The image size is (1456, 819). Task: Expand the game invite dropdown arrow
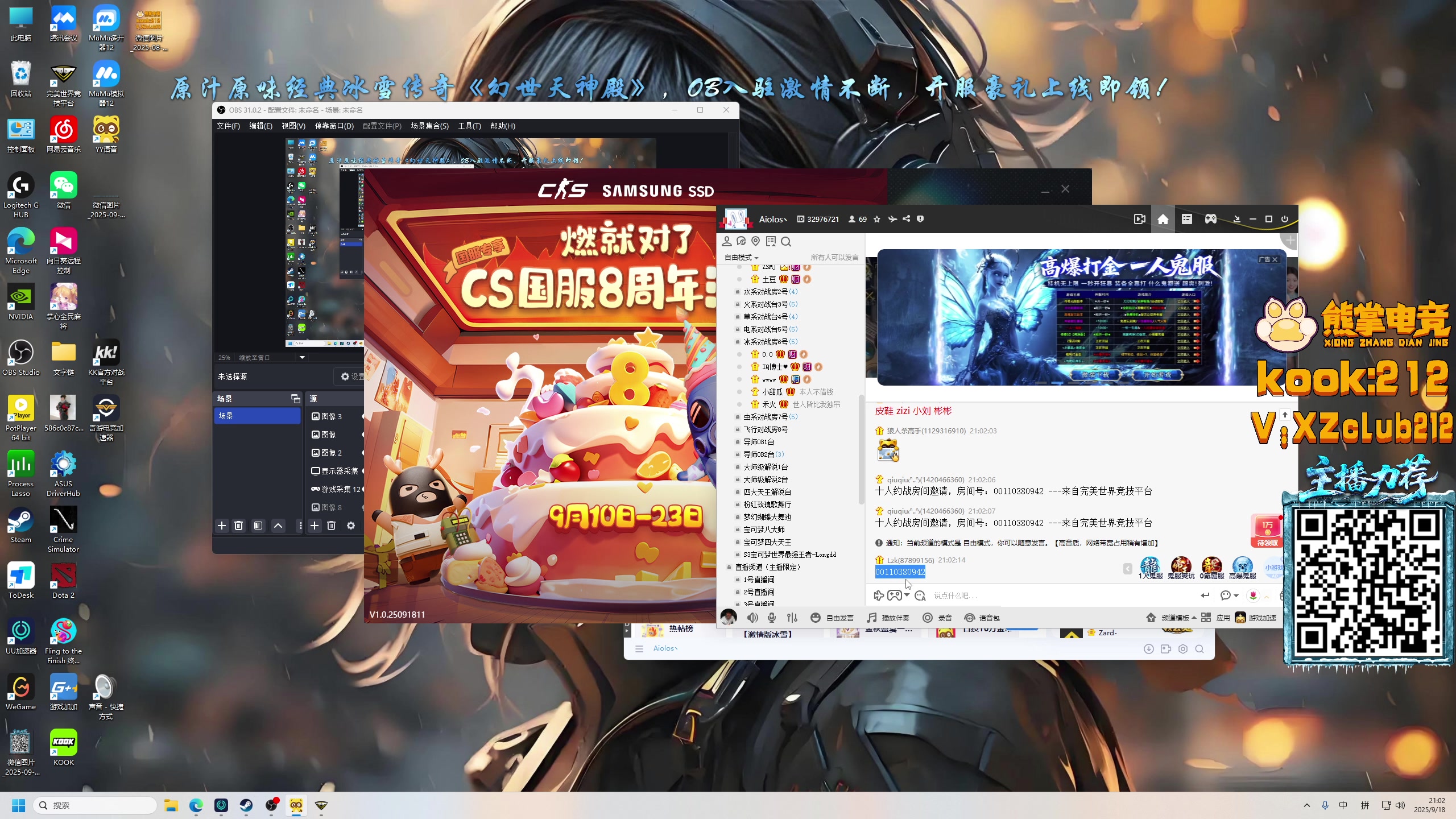(x=907, y=595)
